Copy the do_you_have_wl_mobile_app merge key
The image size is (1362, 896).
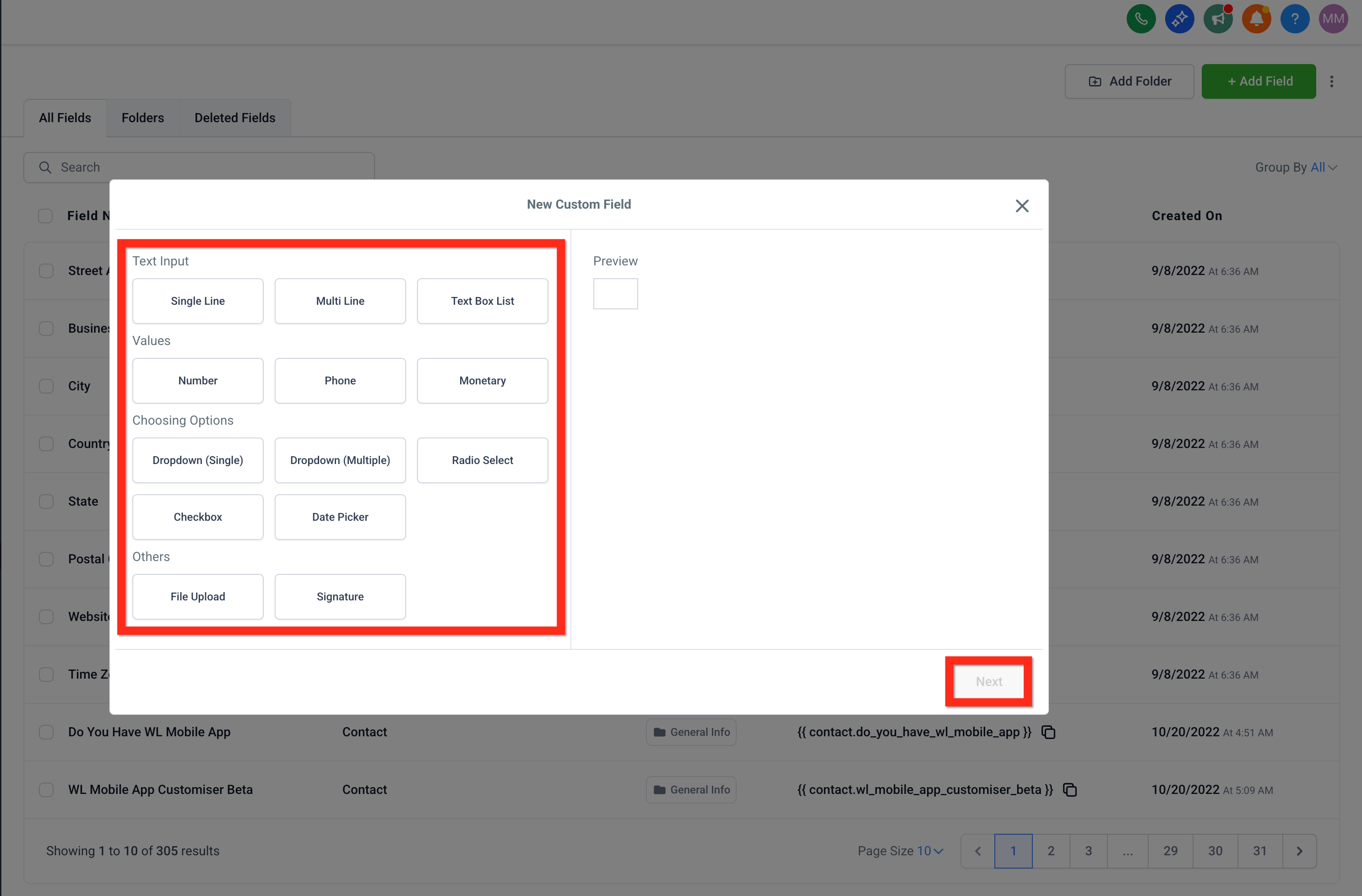click(x=1048, y=732)
